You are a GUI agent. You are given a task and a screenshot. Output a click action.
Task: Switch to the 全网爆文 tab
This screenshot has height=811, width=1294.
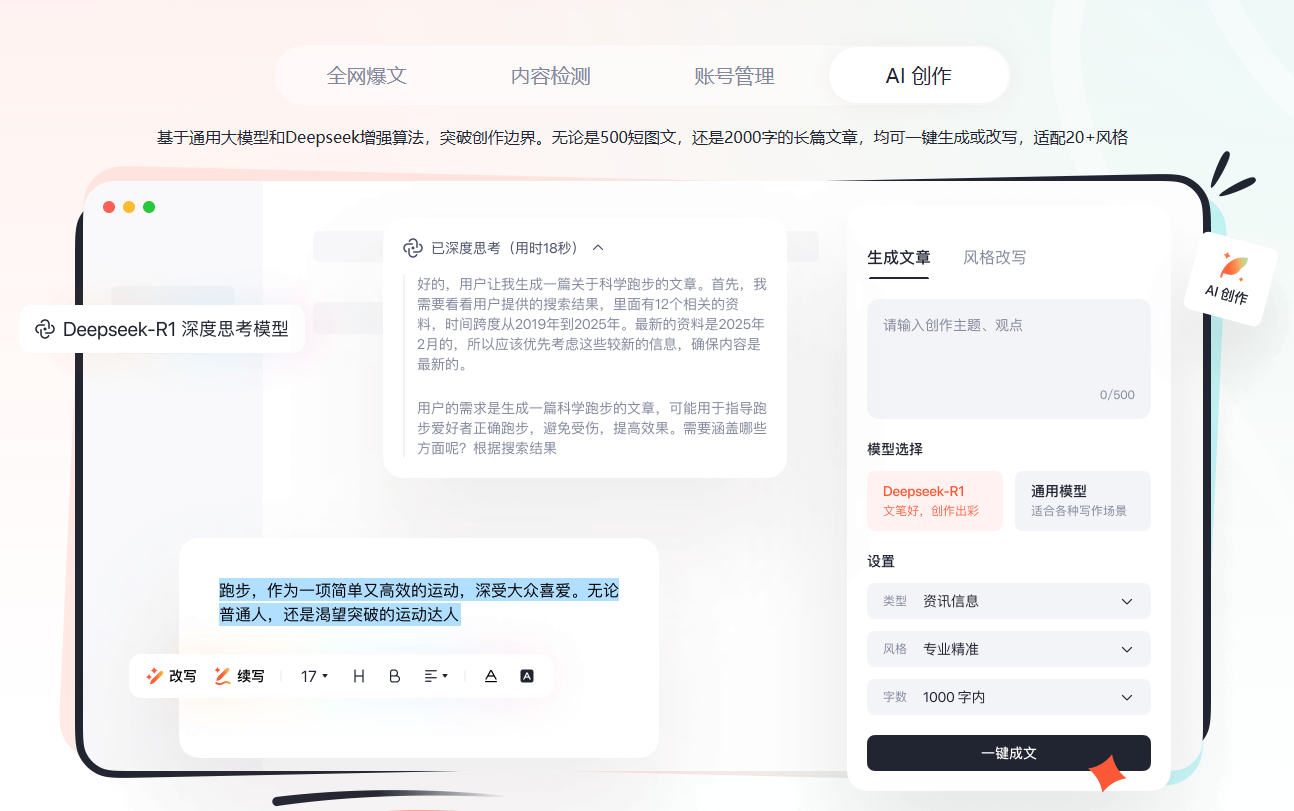pyautogui.click(x=367, y=76)
